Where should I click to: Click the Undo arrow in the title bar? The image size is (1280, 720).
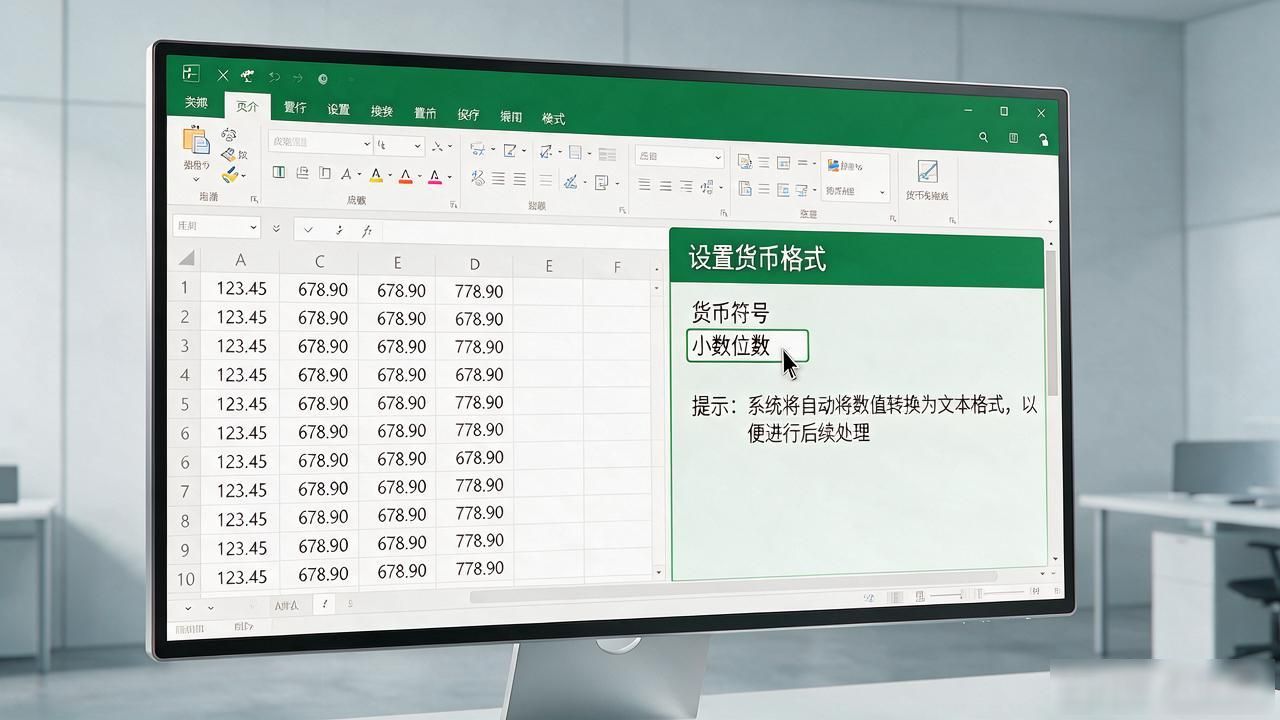pos(274,77)
